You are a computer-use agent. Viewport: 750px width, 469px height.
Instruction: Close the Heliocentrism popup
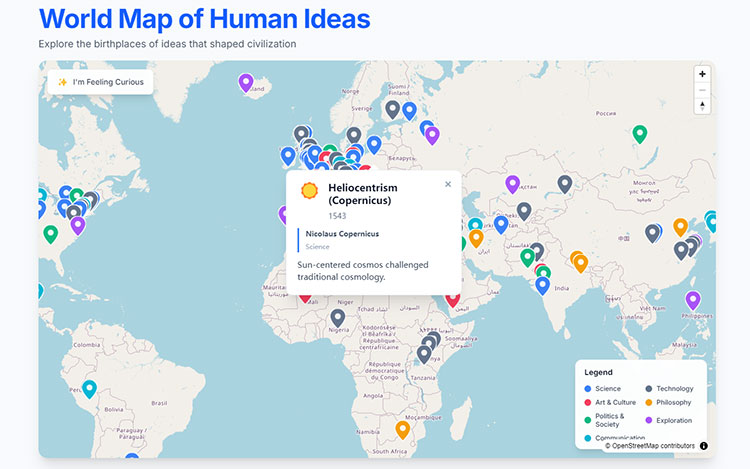448,184
